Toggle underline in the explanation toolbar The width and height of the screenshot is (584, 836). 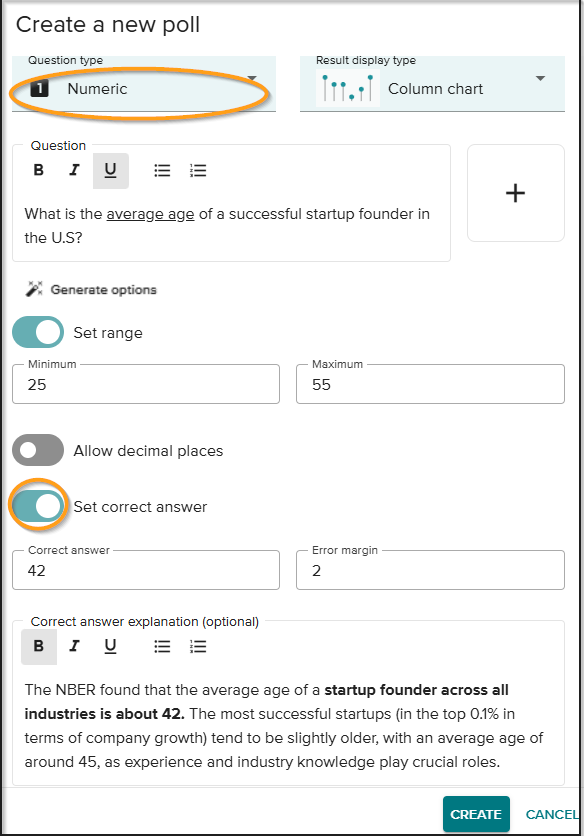pos(110,646)
